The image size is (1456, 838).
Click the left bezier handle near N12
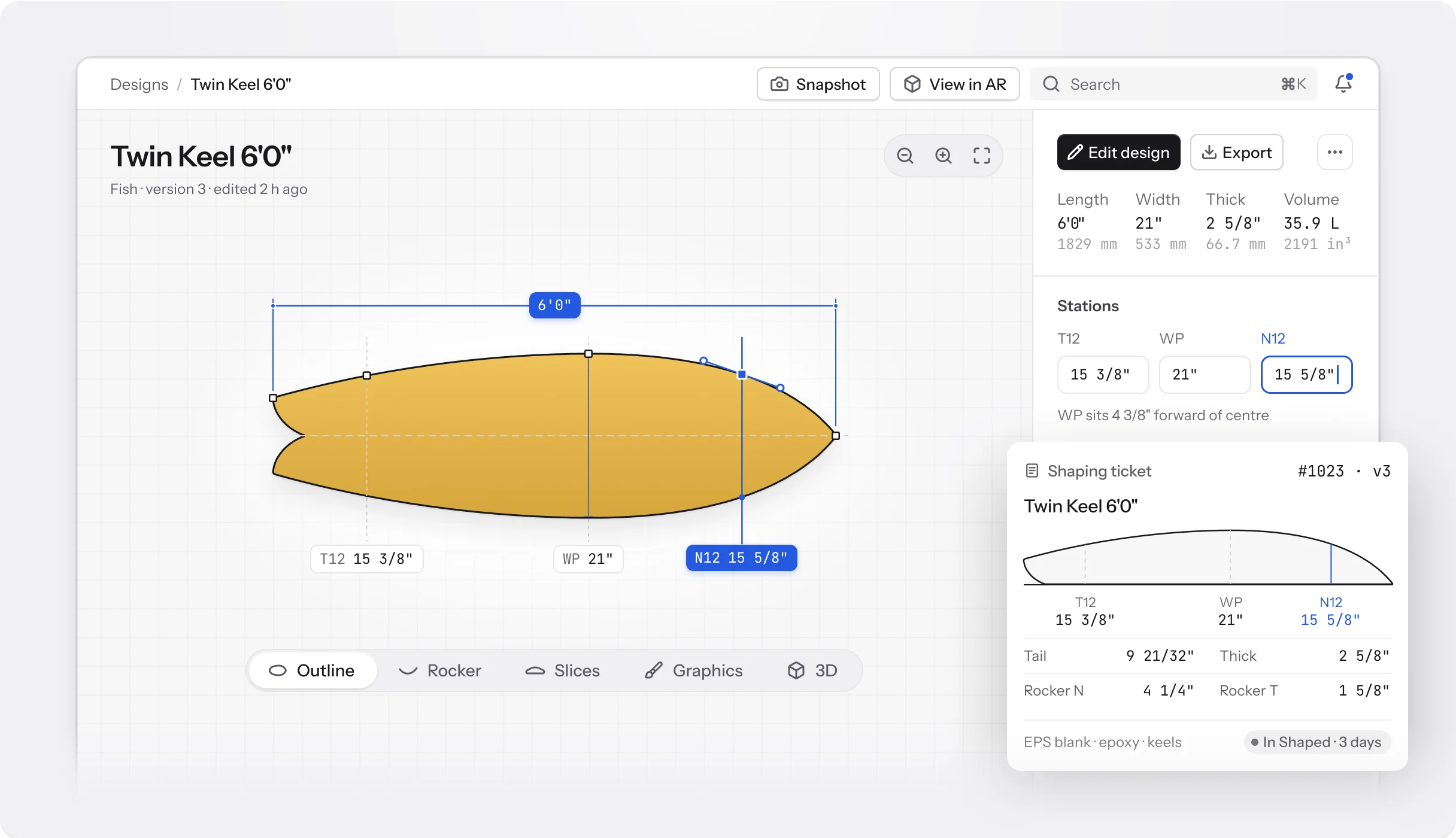coord(703,360)
